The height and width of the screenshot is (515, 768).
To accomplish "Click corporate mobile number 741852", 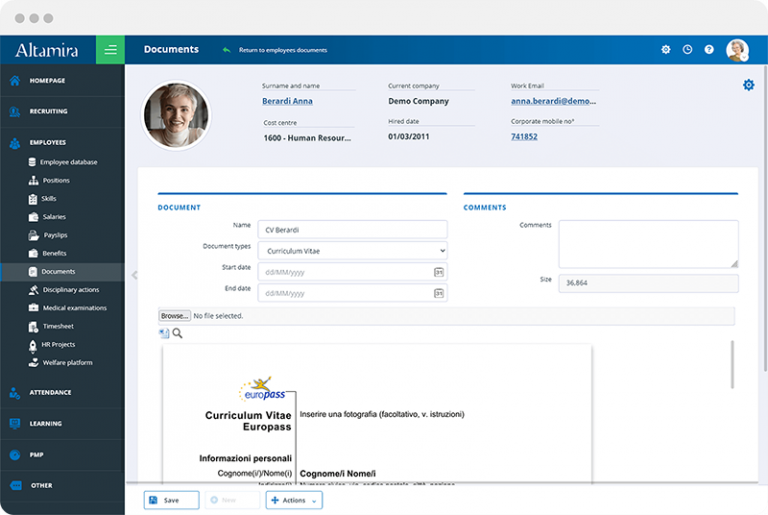I will 524,137.
